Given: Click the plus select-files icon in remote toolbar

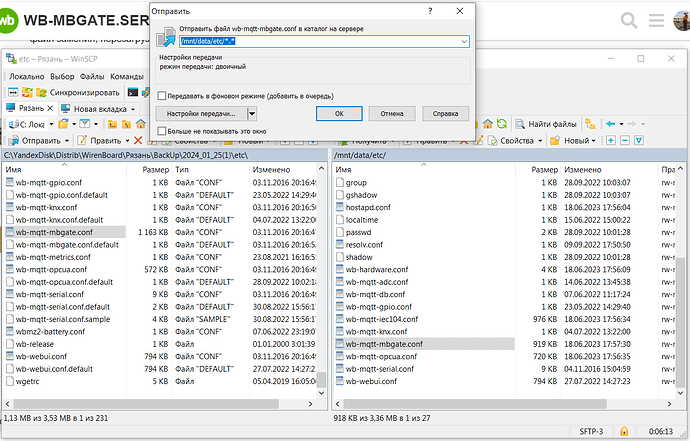Looking at the screenshot, I should click(x=611, y=140).
